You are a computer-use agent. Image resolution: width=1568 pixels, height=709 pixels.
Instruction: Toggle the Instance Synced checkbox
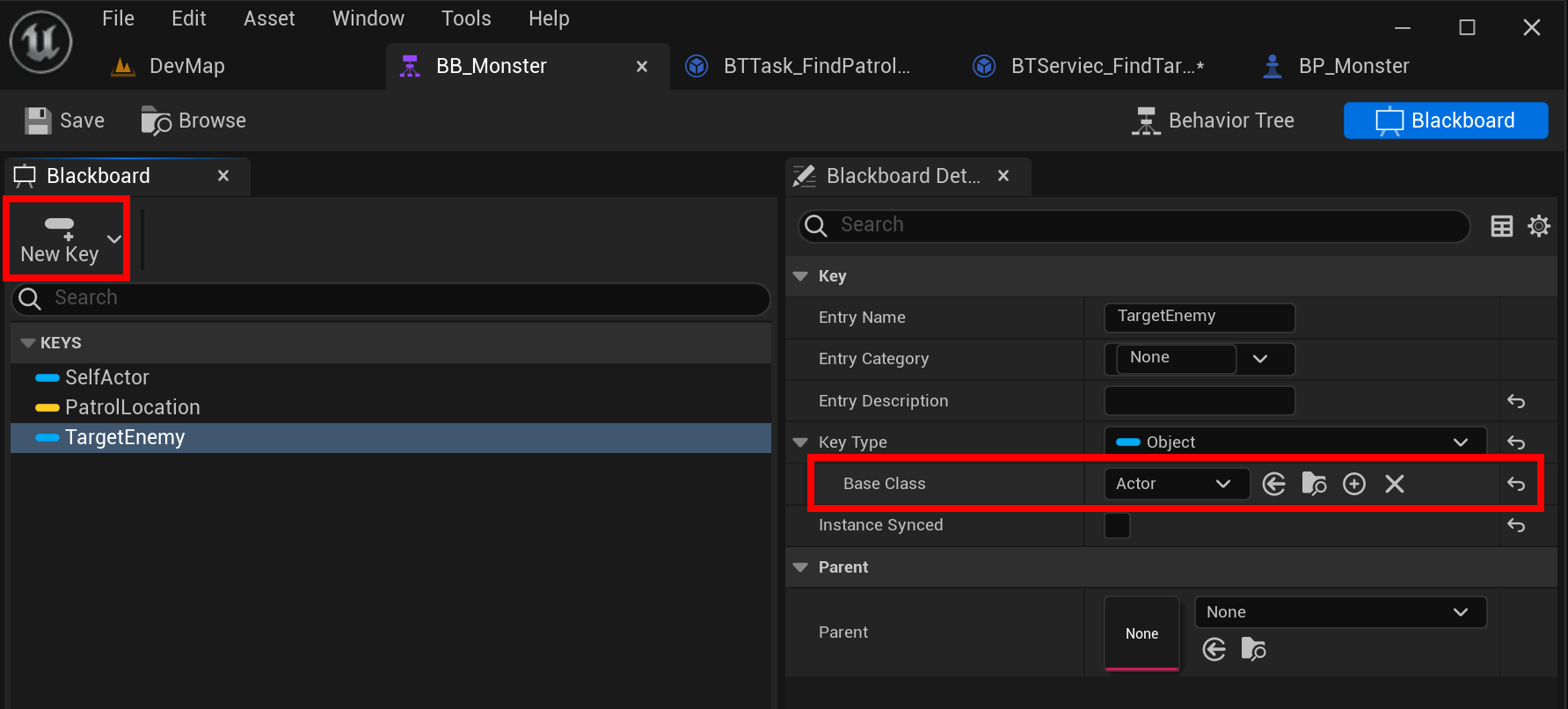(1117, 525)
